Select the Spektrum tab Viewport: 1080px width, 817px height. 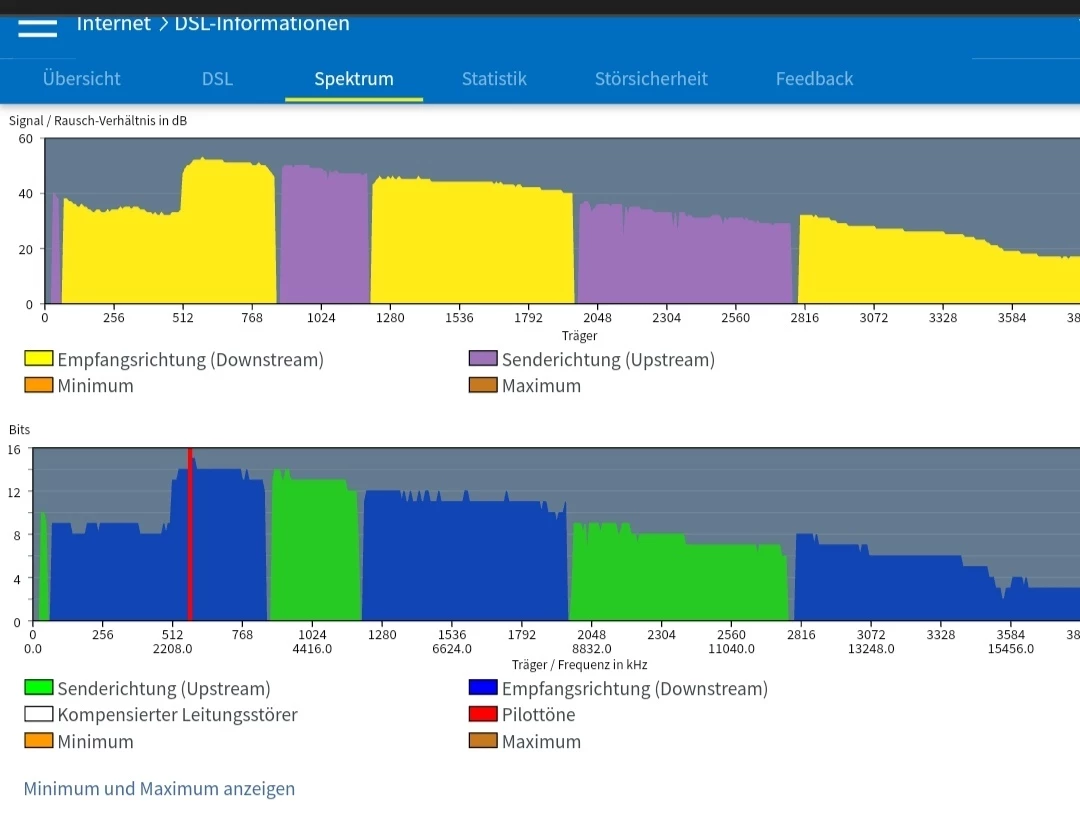click(354, 79)
